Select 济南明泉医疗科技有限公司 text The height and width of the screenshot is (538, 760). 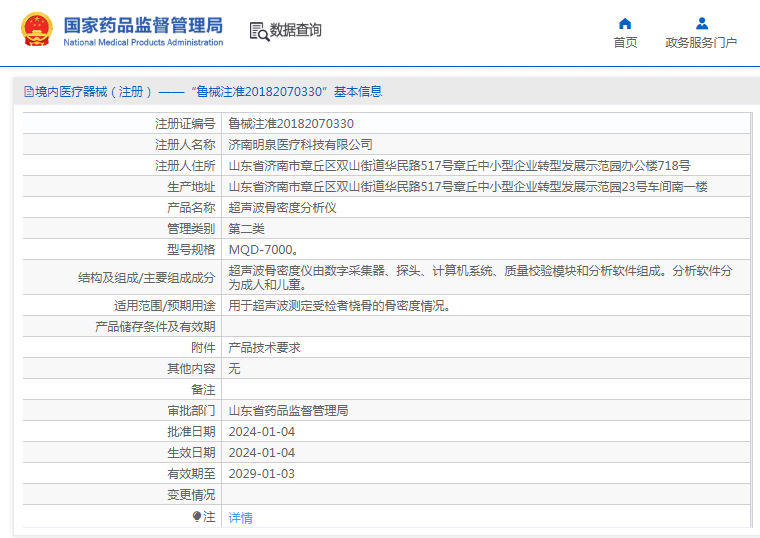tap(301, 144)
